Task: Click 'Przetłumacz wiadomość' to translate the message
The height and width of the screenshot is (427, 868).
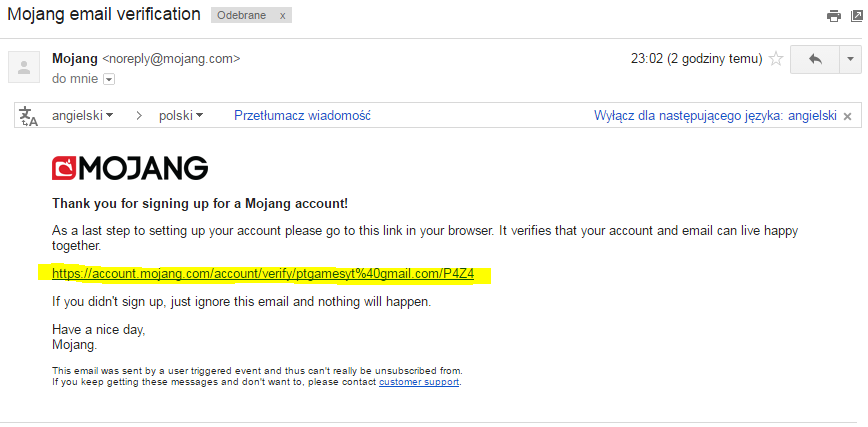Action: (x=302, y=116)
